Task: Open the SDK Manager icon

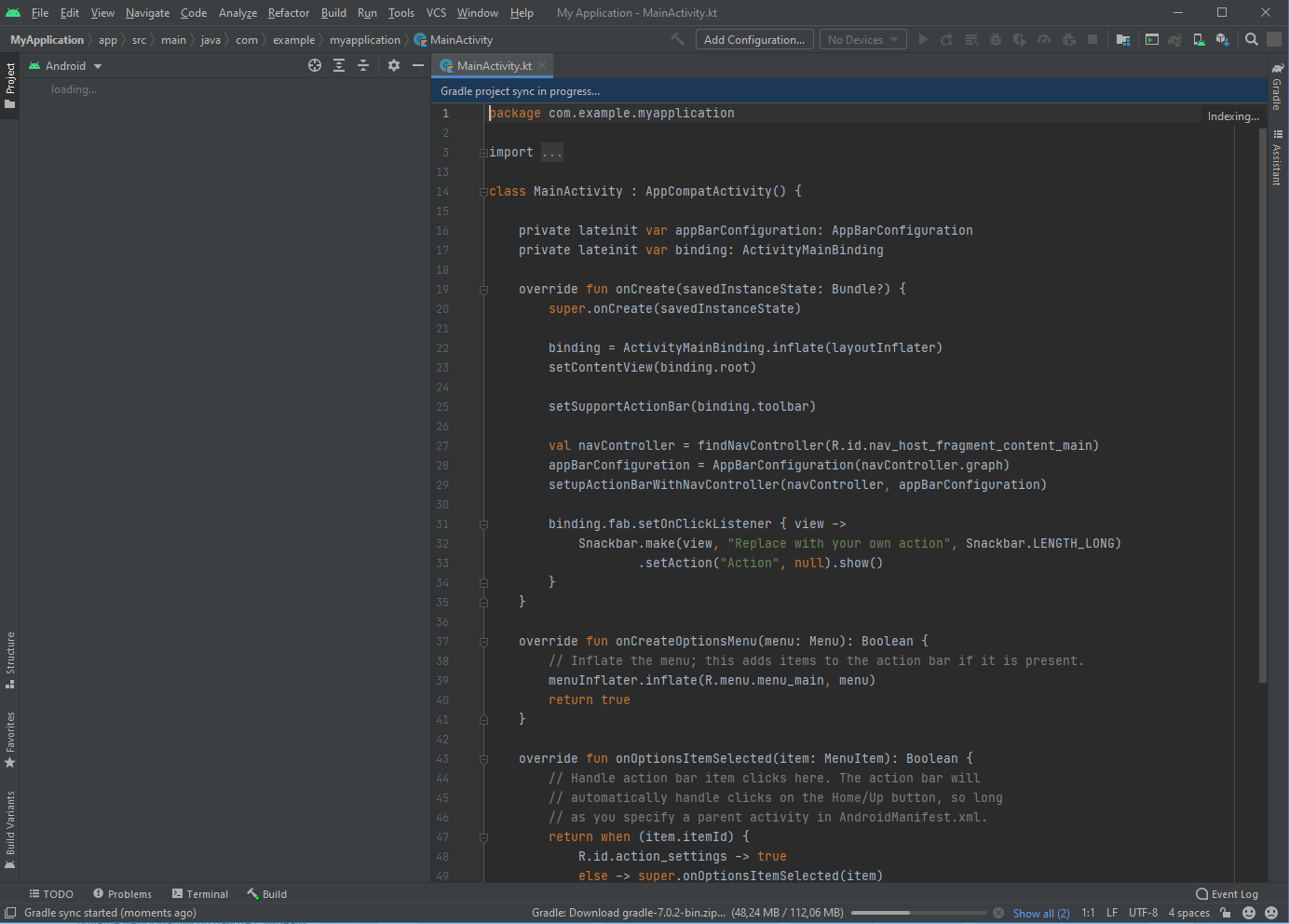Action: point(1223,39)
